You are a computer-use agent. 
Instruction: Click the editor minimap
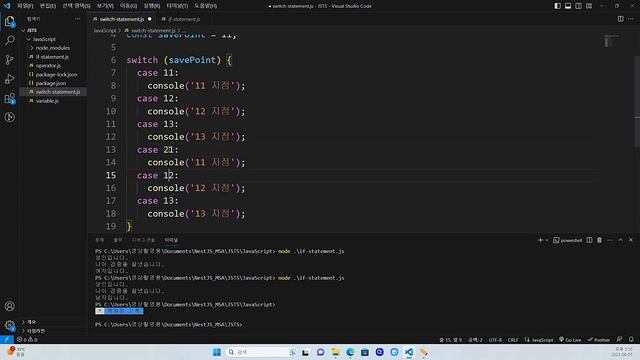tap(611, 41)
